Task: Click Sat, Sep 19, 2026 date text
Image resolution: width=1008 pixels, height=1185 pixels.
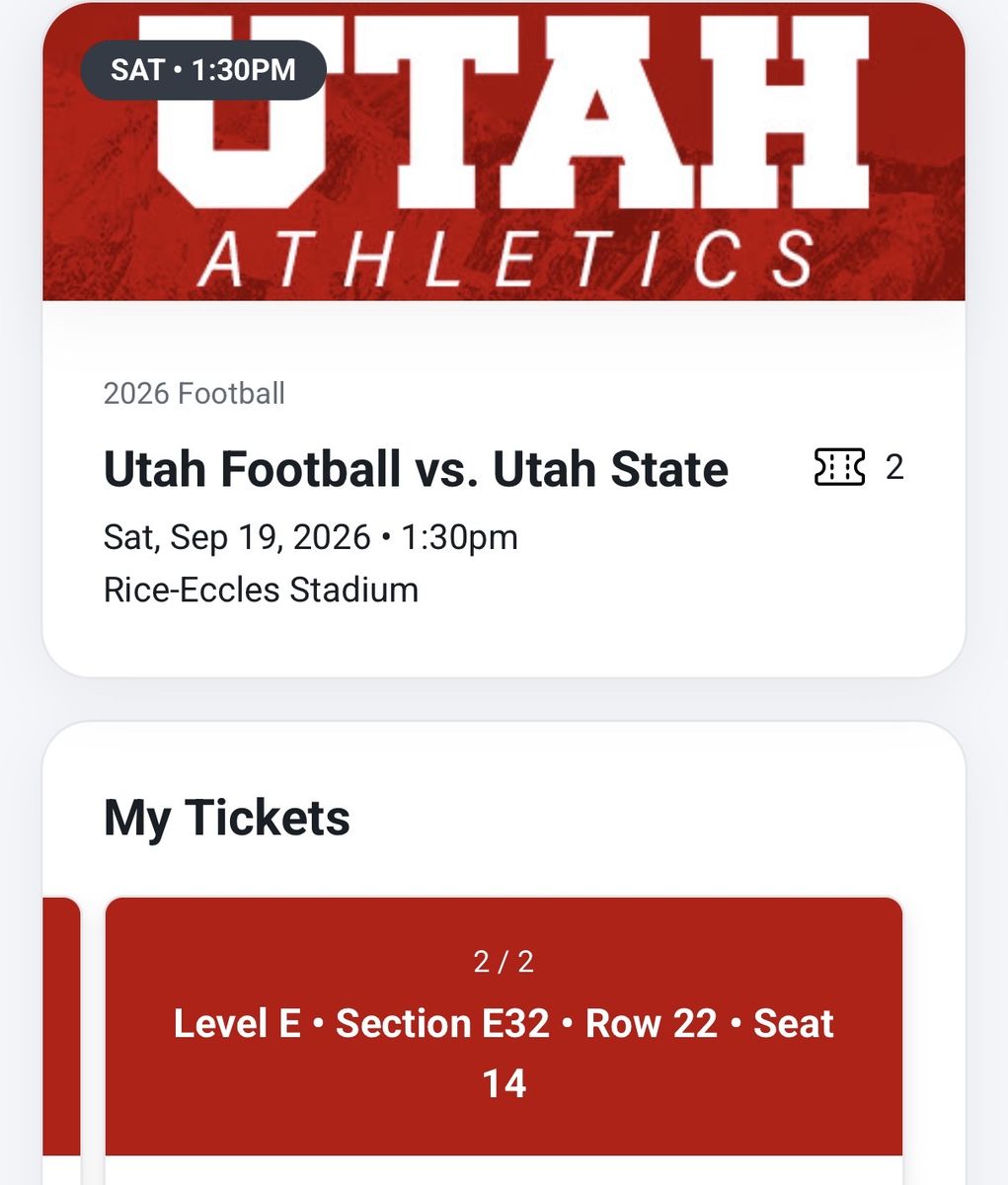Action: [237, 537]
